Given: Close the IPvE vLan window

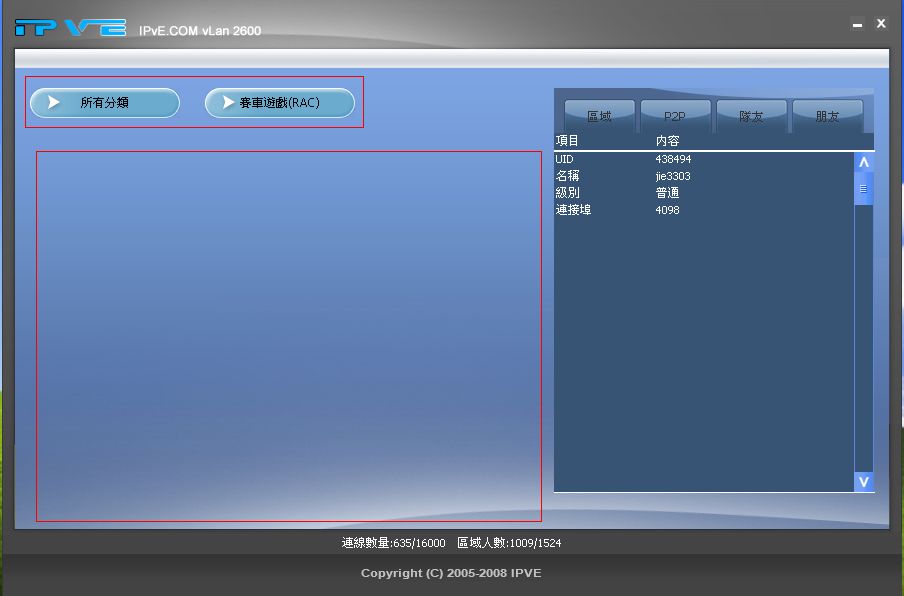Looking at the screenshot, I should pyautogui.click(x=881, y=24).
